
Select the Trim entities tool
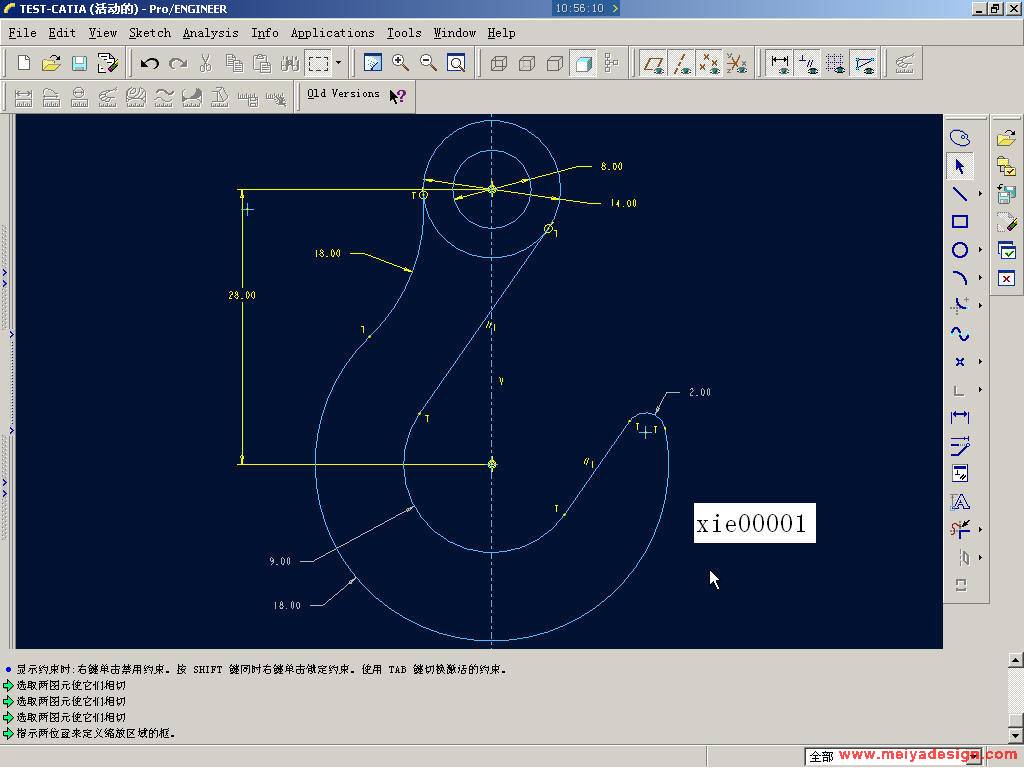(959, 529)
